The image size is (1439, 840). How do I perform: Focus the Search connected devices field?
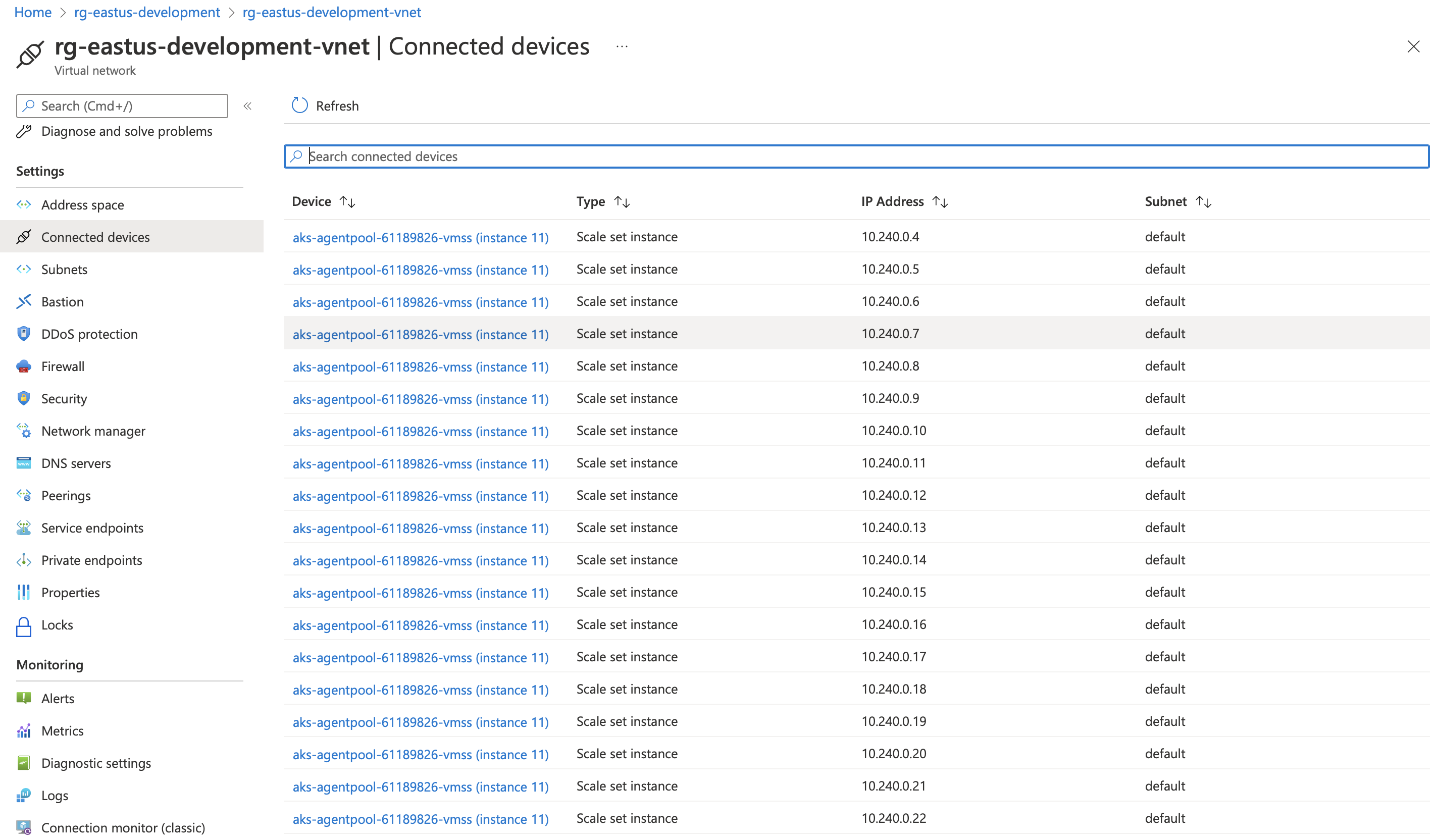tap(856, 156)
